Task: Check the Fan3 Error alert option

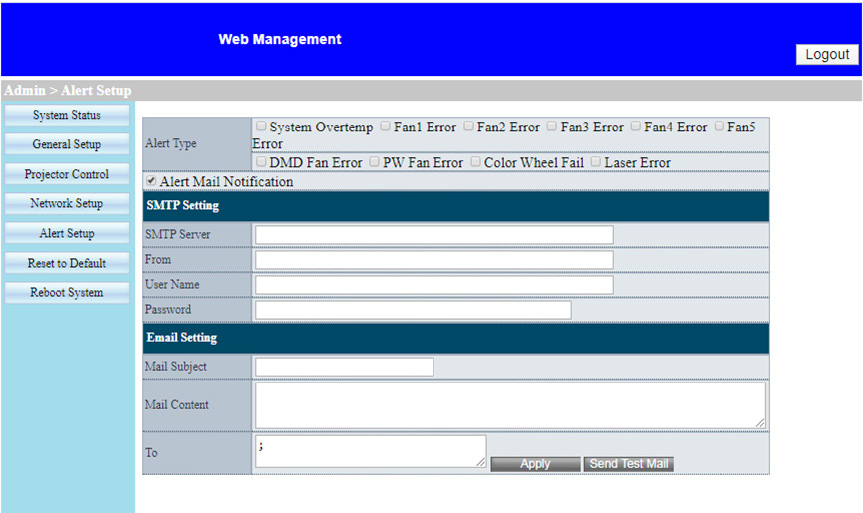Action: pos(551,127)
